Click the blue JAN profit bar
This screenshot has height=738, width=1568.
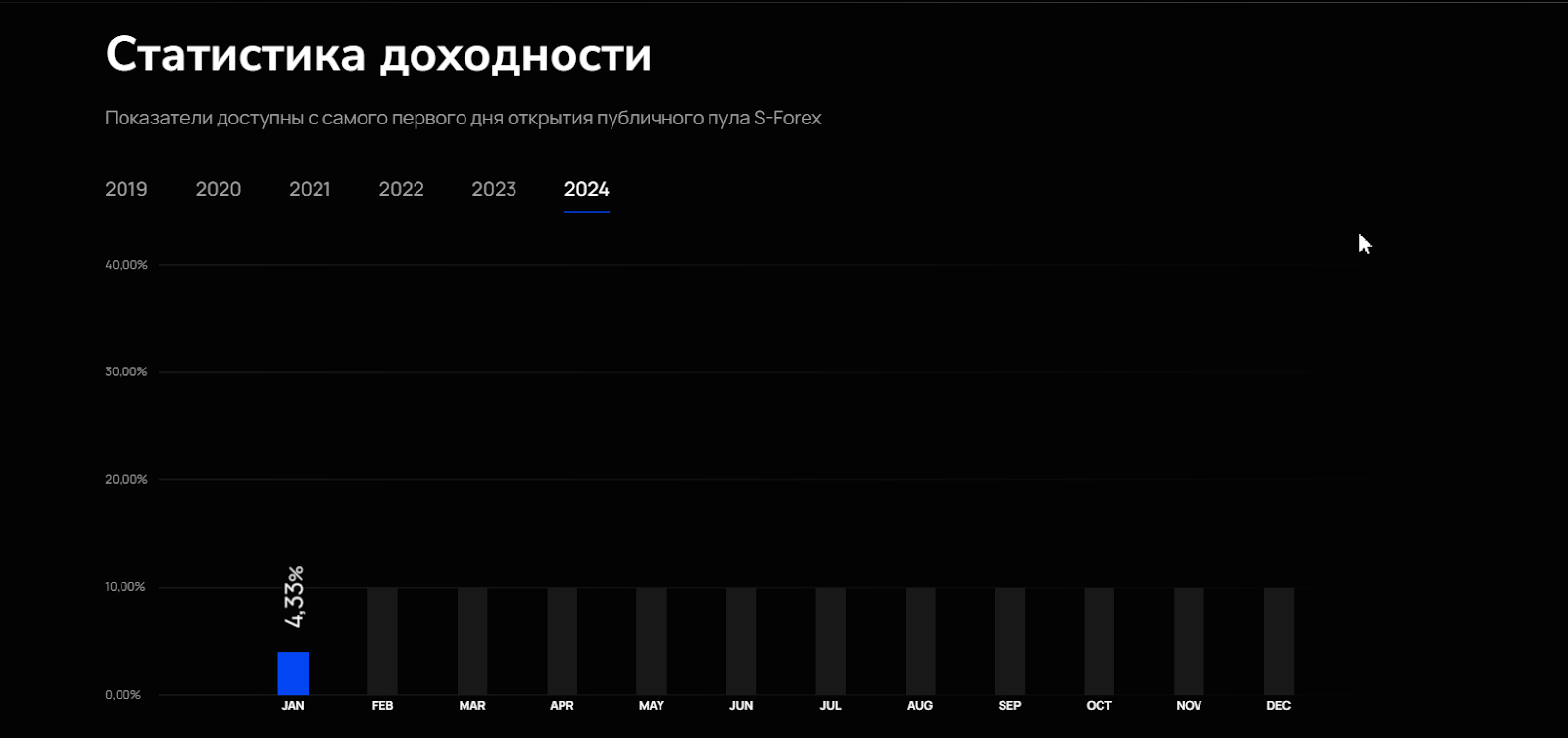[x=293, y=673]
